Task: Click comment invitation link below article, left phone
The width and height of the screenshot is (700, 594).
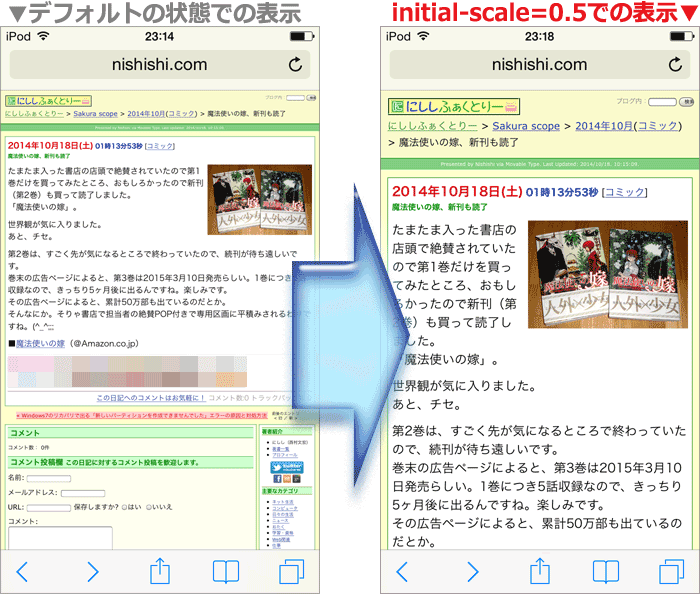Action: pos(151,398)
